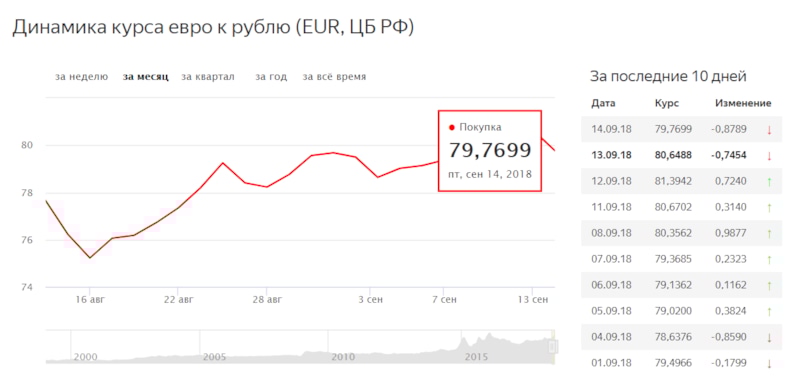Click green up arrow for 12.09.18
This screenshot has height=391, width=800.
(x=769, y=182)
